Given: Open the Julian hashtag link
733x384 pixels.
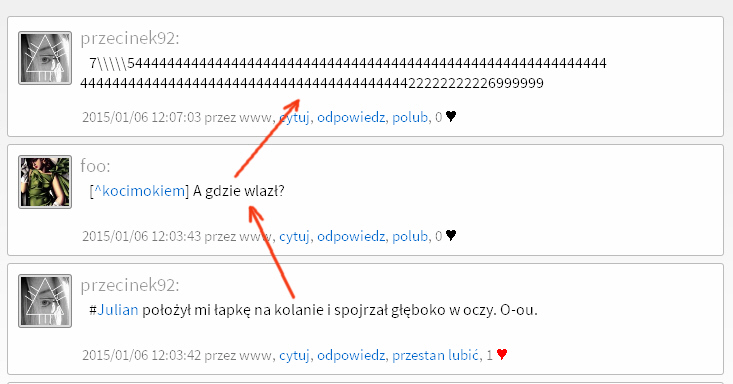Looking at the screenshot, I should click(x=118, y=310).
